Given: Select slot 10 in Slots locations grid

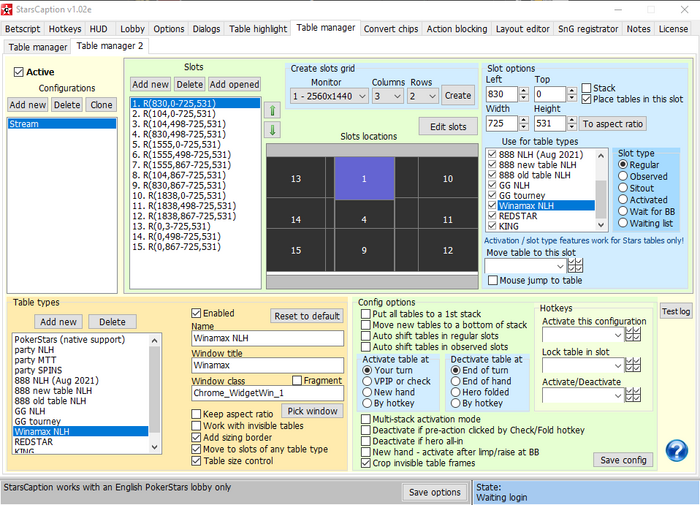Looking at the screenshot, I should 447,179.
